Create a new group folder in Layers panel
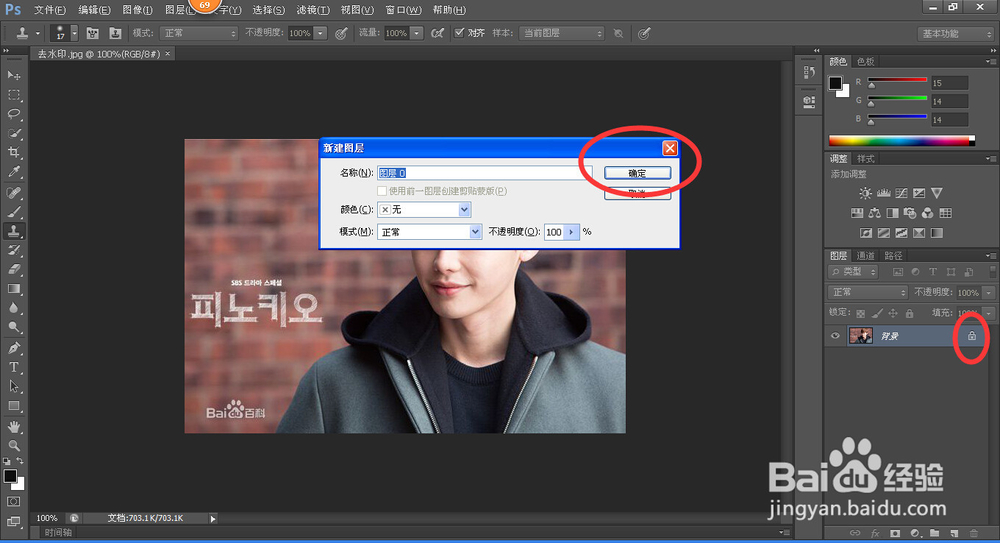The image size is (1000, 543). click(x=934, y=533)
